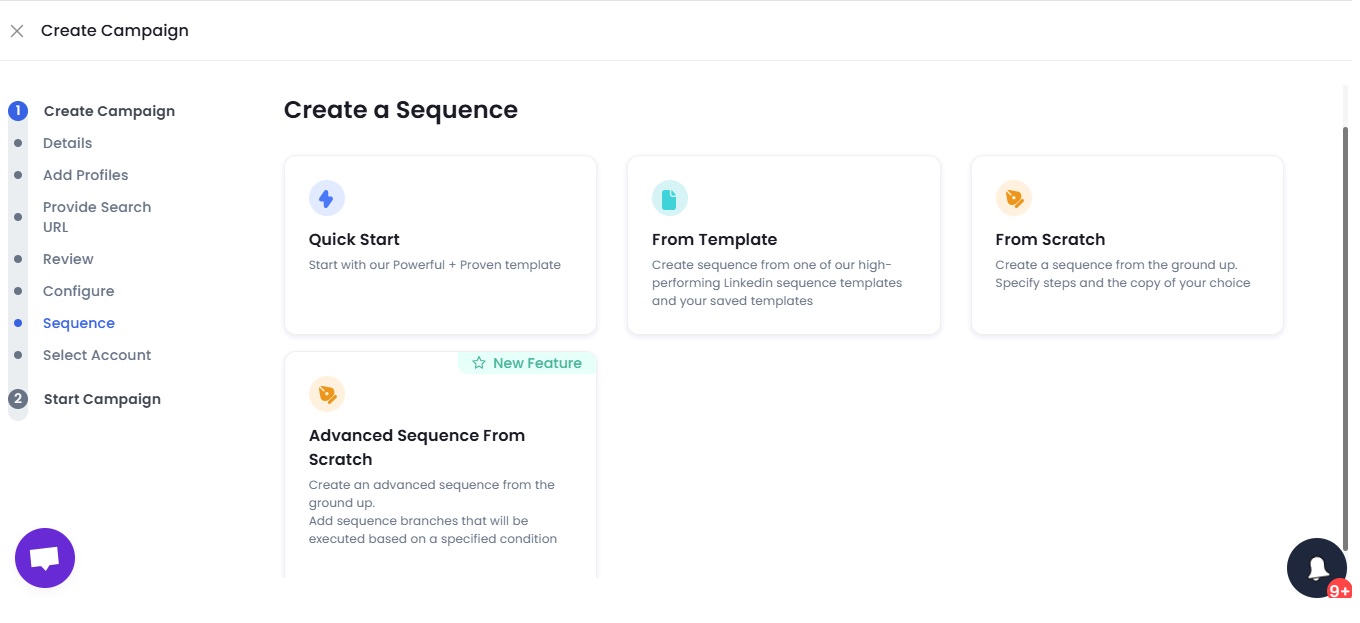Open the notifications bell
The image size is (1360, 623).
1316,567
